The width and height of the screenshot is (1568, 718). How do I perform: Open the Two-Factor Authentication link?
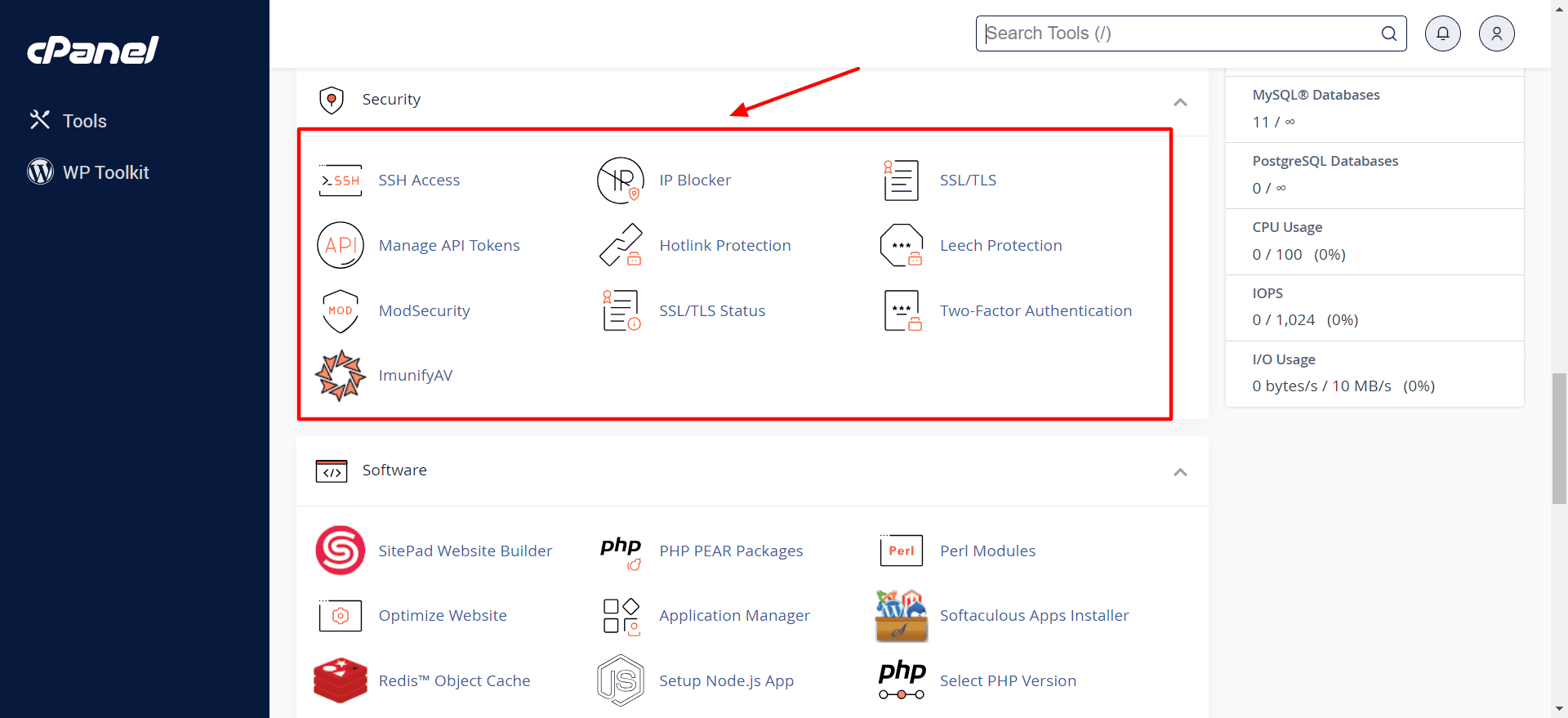pyautogui.click(x=1036, y=311)
